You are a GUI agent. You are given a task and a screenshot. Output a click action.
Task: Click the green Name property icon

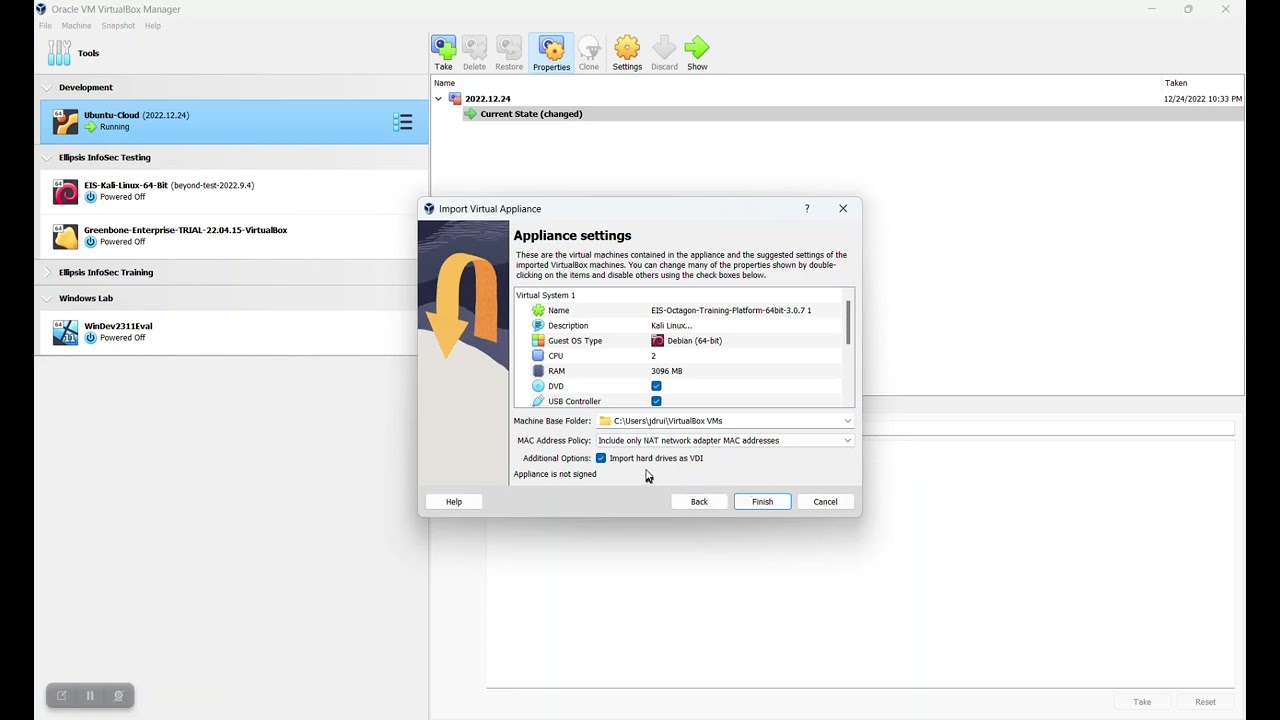(x=538, y=310)
